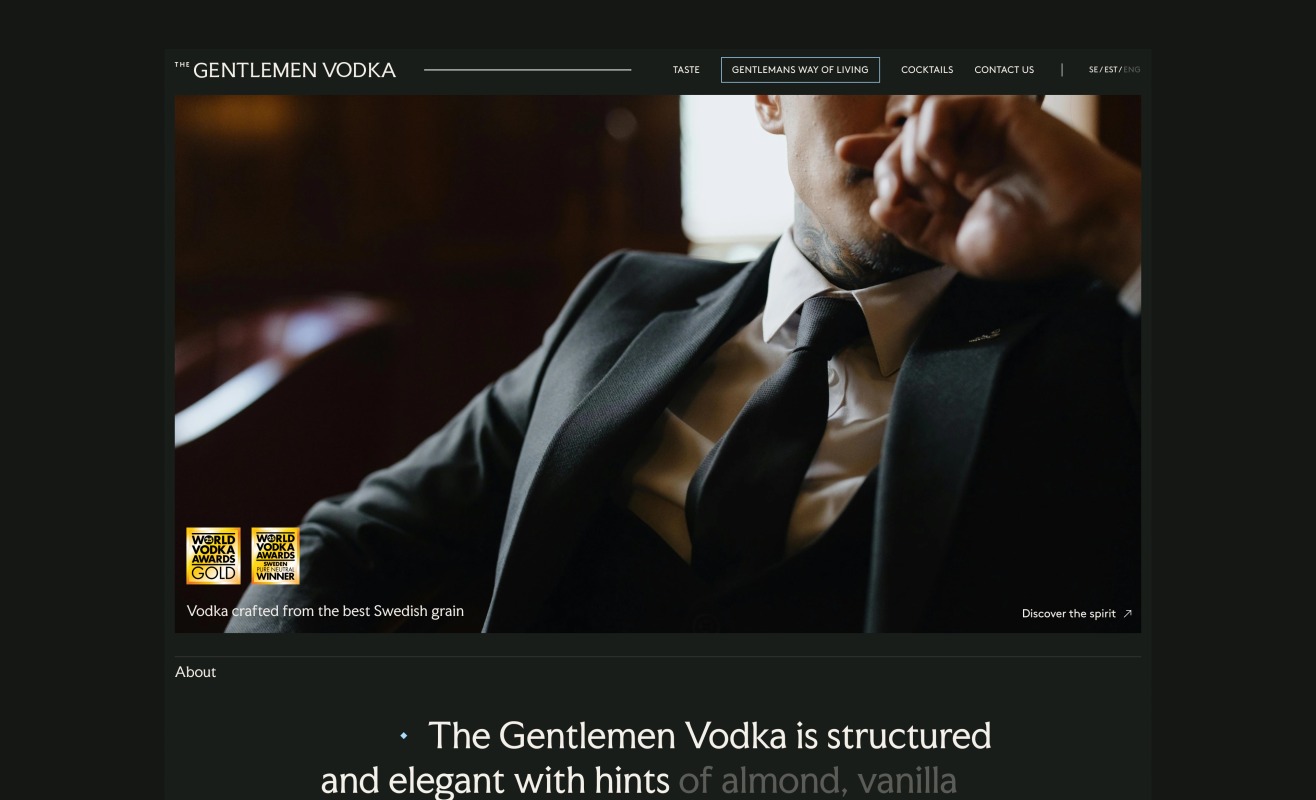Click the Swedish grain tagline text

click(325, 611)
